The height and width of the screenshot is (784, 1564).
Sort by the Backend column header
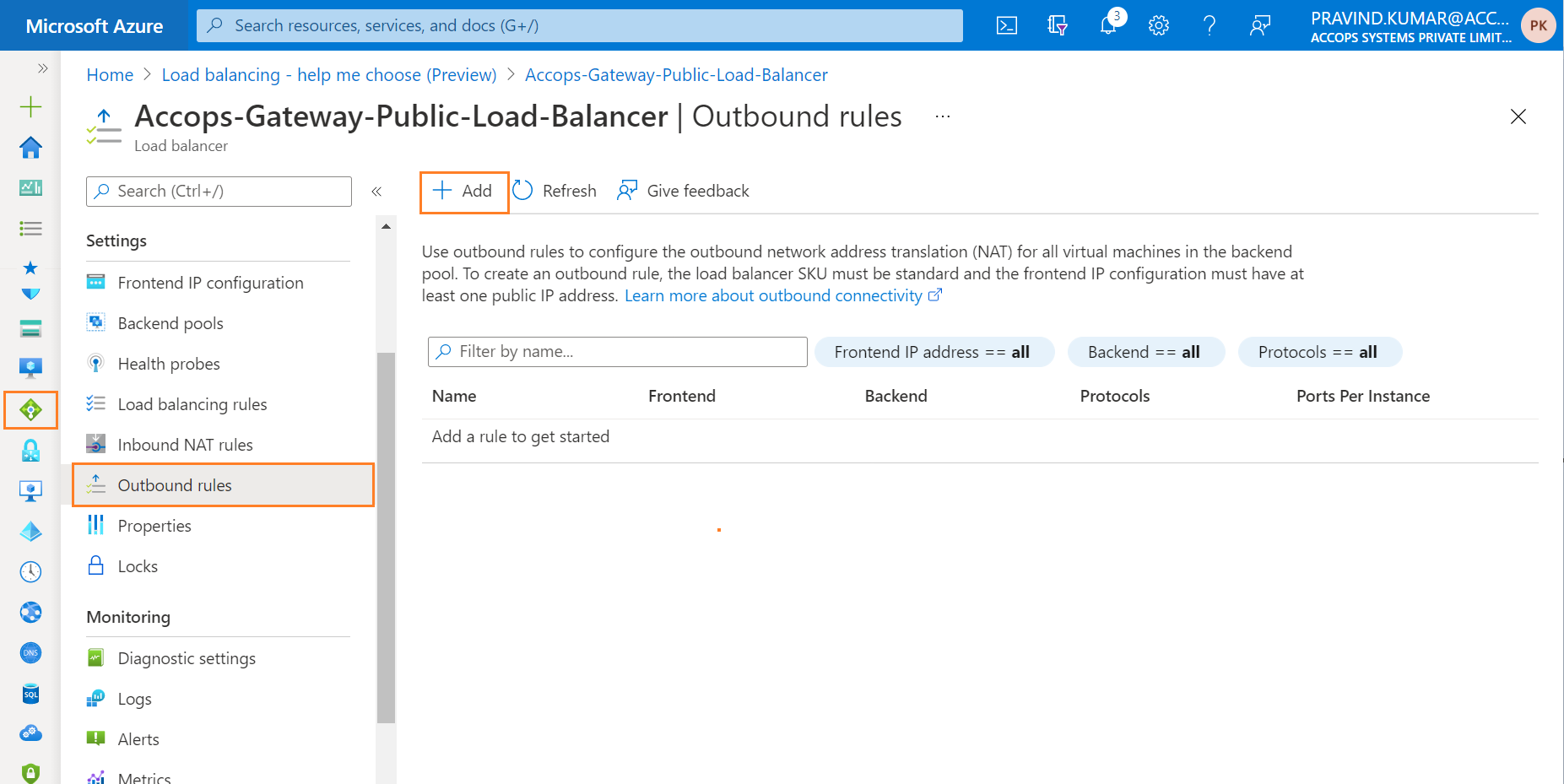[896, 397]
